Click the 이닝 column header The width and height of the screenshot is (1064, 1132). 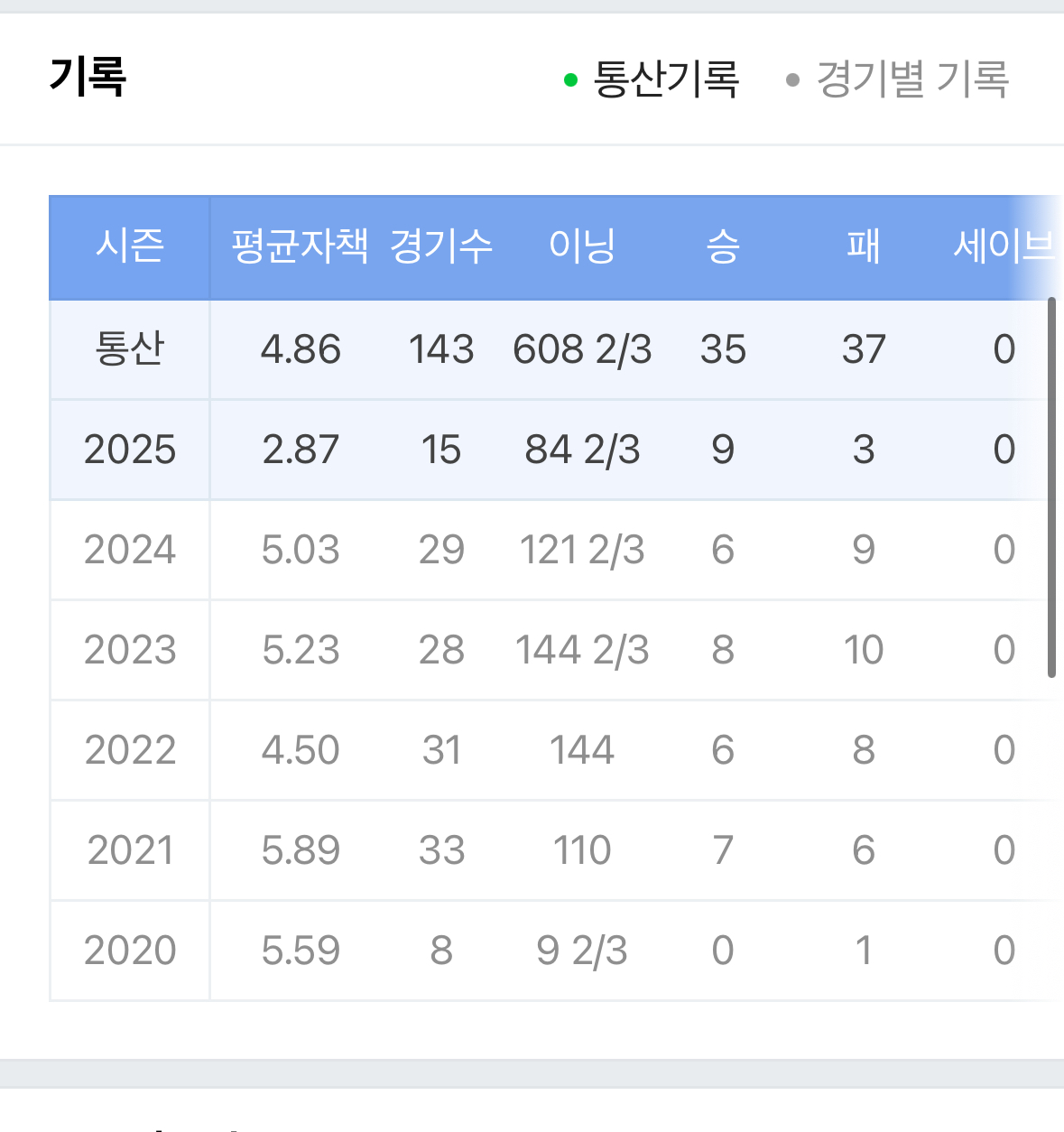582,246
